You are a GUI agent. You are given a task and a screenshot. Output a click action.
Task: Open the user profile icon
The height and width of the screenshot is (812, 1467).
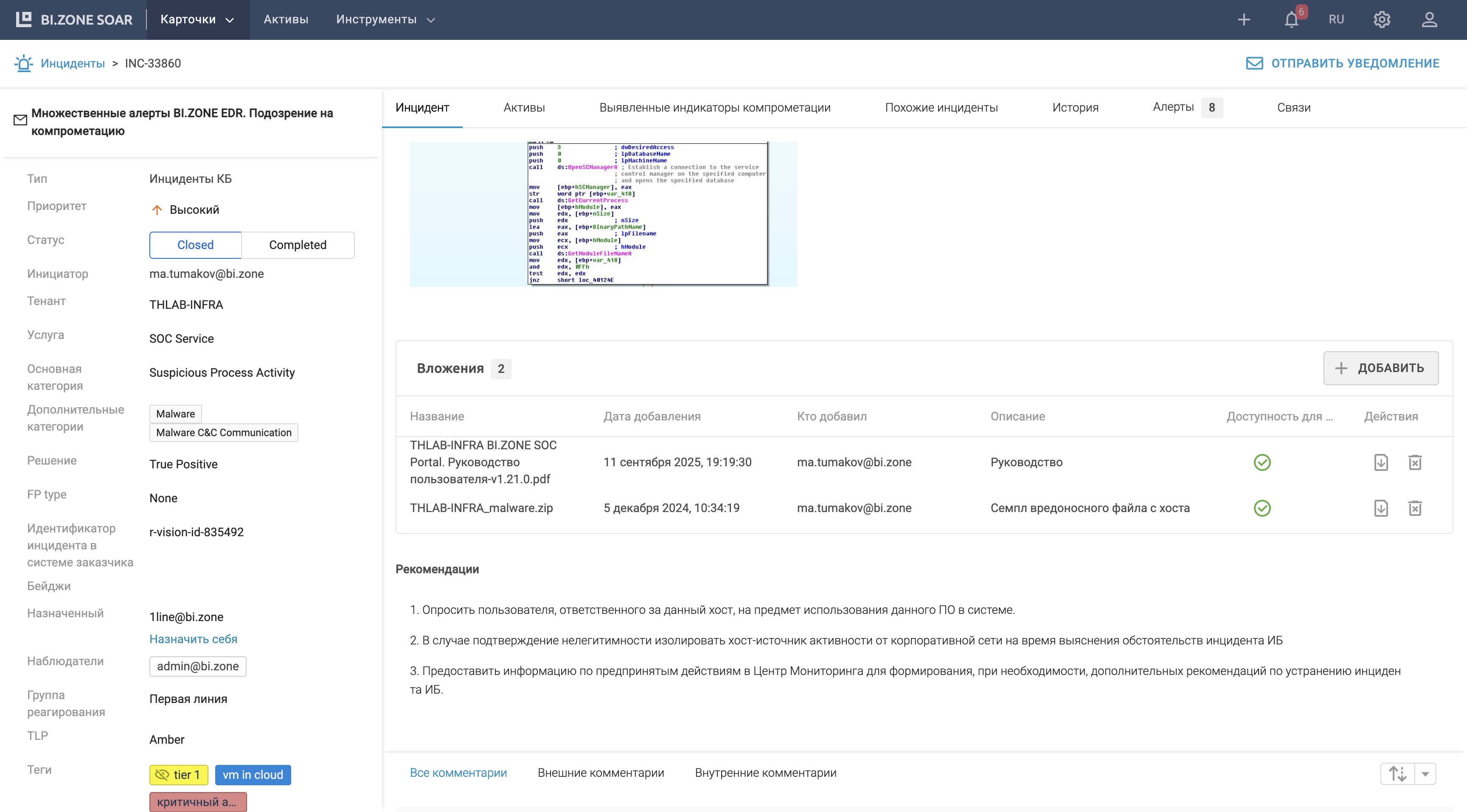pos(1429,20)
